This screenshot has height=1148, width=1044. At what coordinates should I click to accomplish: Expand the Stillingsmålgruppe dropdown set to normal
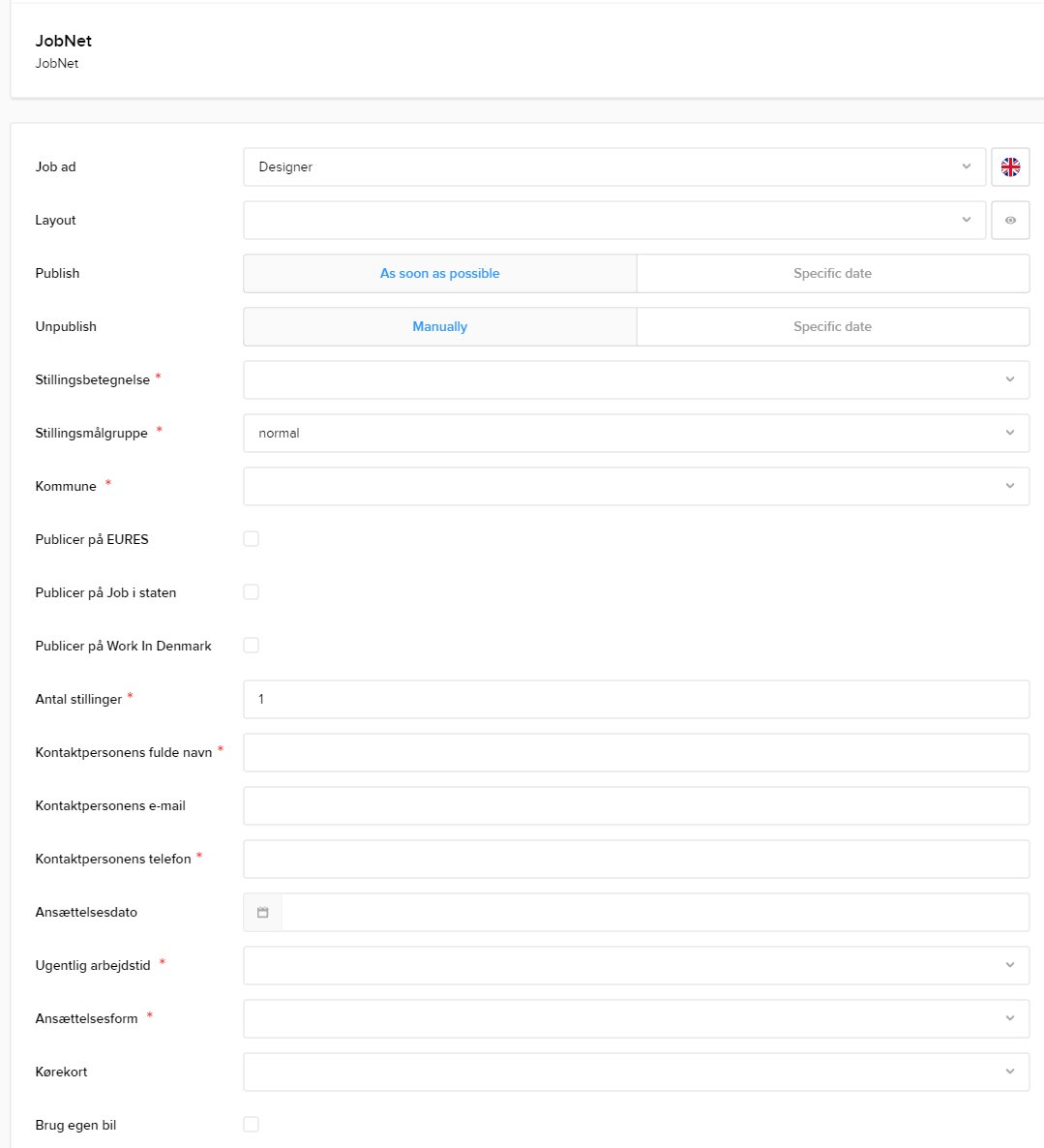click(636, 433)
